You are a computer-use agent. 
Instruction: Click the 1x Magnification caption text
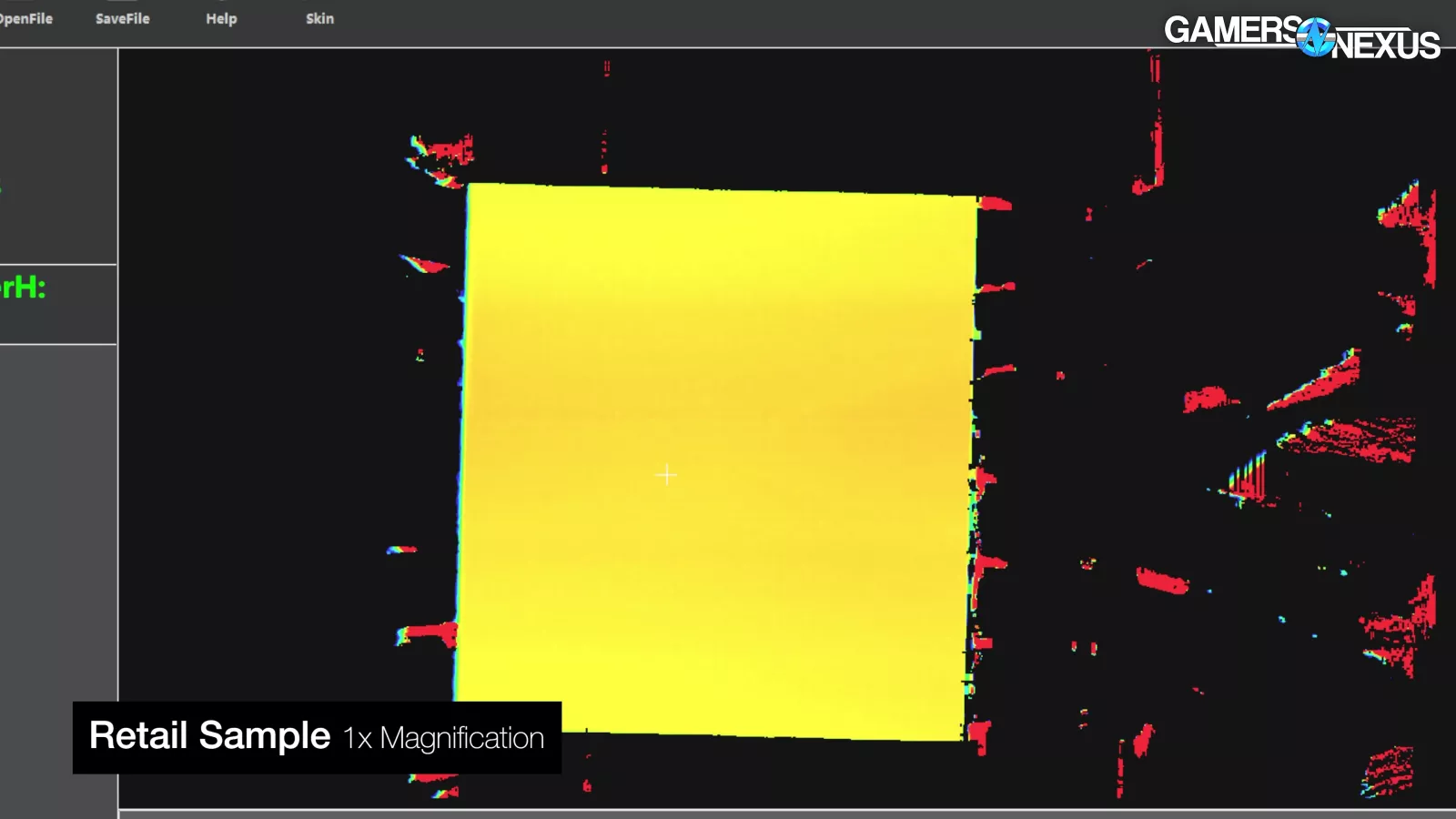[x=443, y=738]
